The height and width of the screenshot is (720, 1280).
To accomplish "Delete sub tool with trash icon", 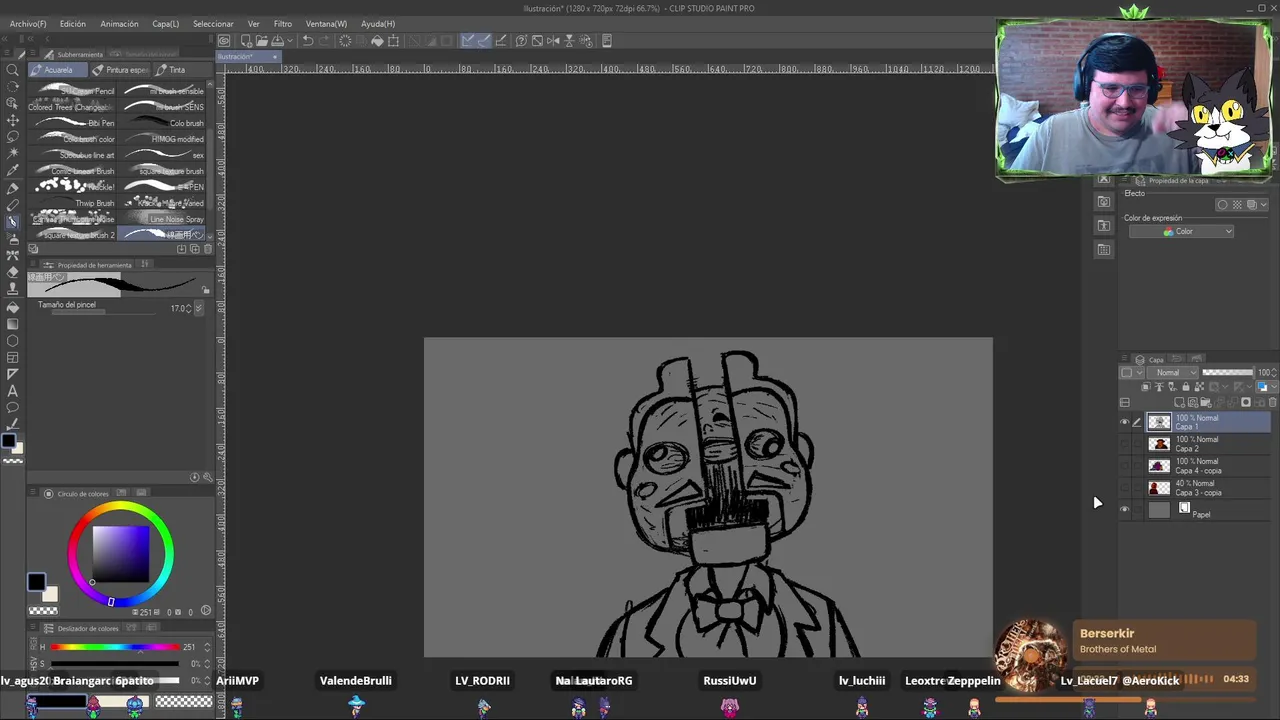I will point(208,249).
